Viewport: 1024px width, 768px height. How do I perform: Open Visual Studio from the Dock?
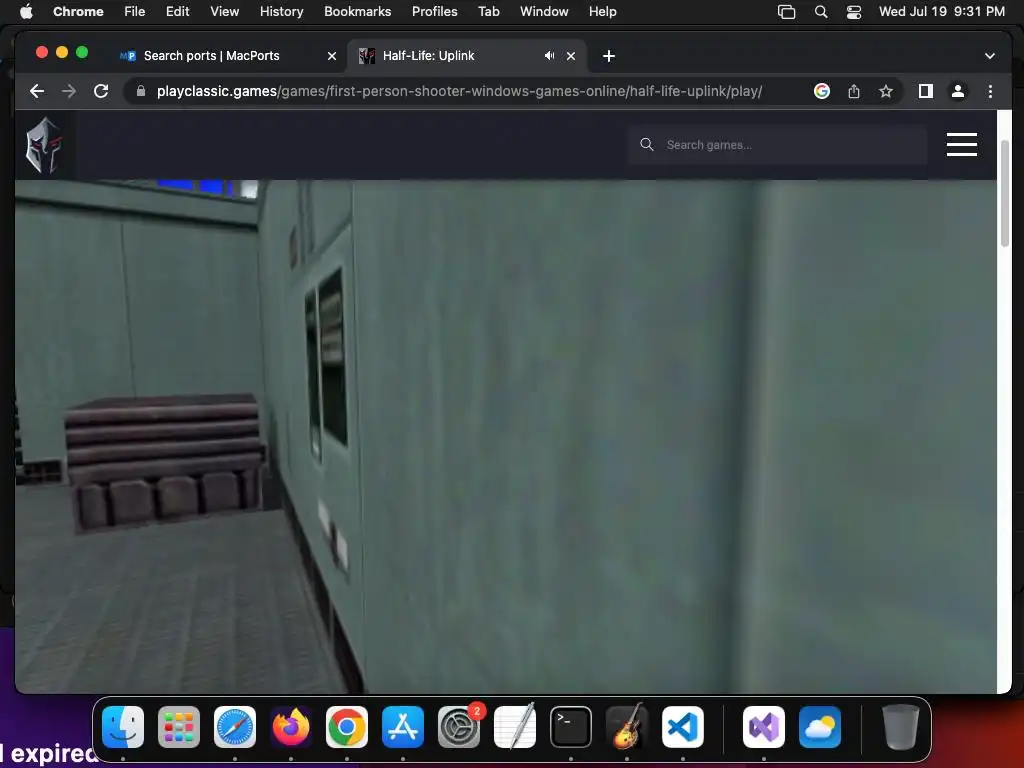click(x=764, y=727)
